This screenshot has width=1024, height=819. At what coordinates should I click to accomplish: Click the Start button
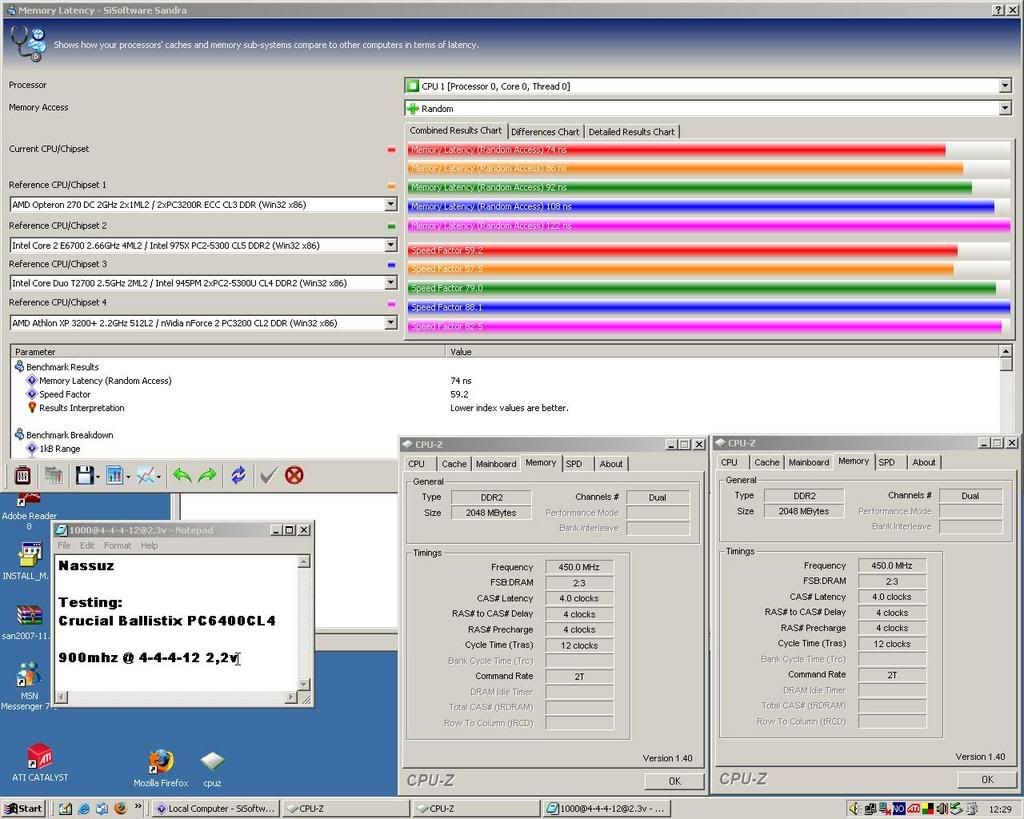pyautogui.click(x=24, y=809)
